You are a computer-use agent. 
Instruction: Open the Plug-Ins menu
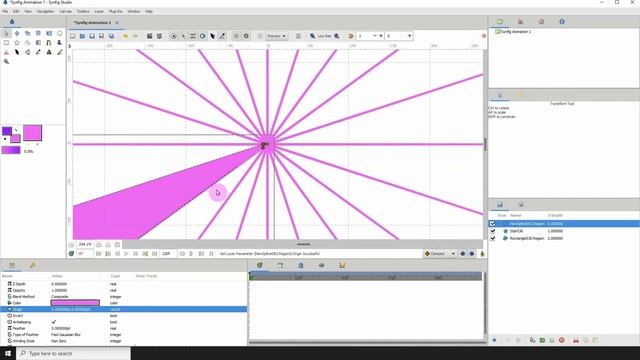click(116, 11)
